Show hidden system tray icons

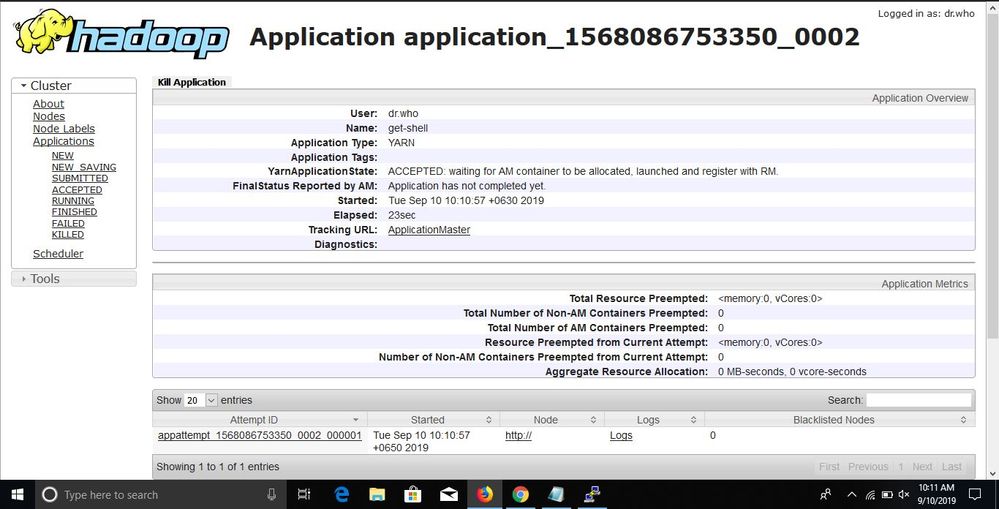[851, 494]
